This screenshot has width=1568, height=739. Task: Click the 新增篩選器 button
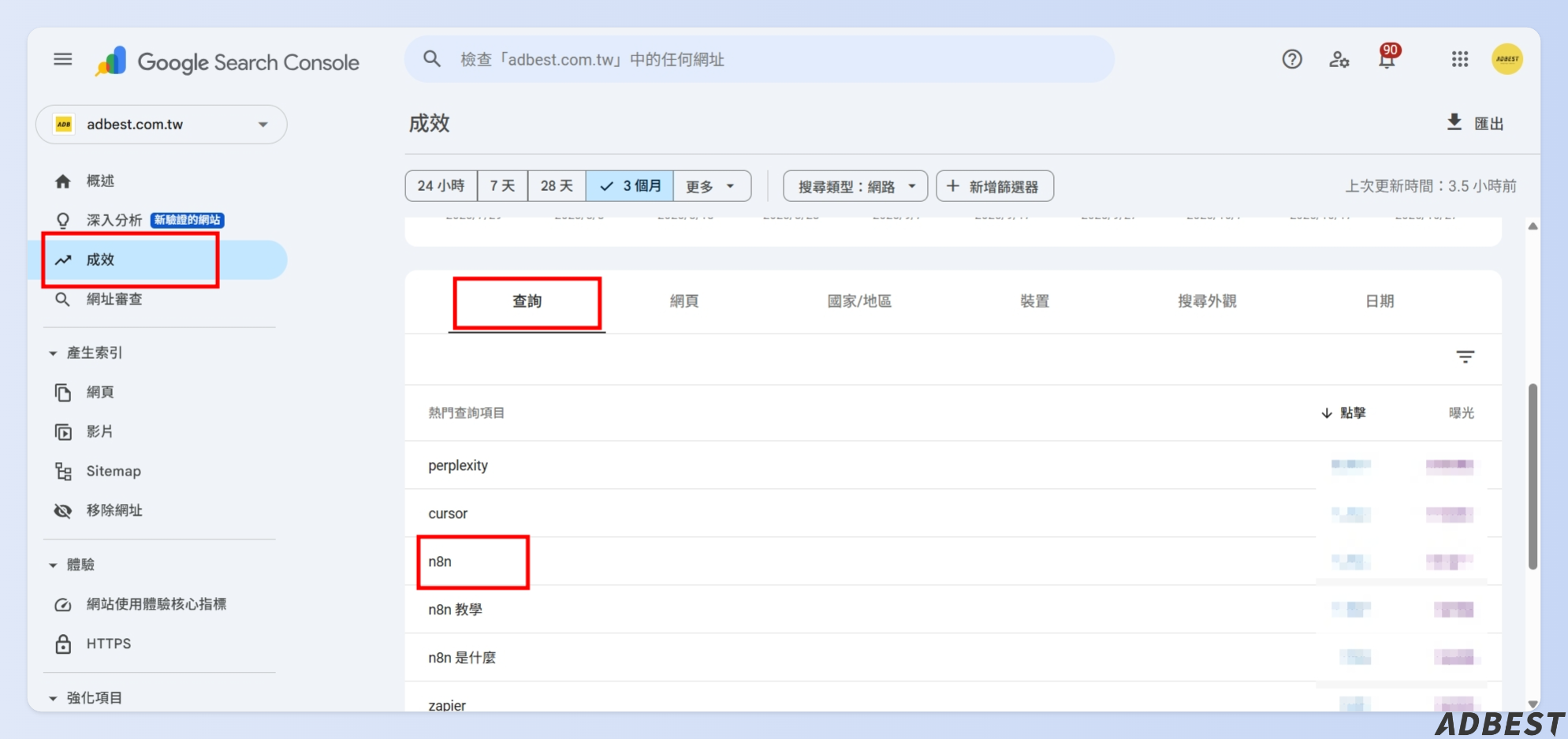point(994,186)
